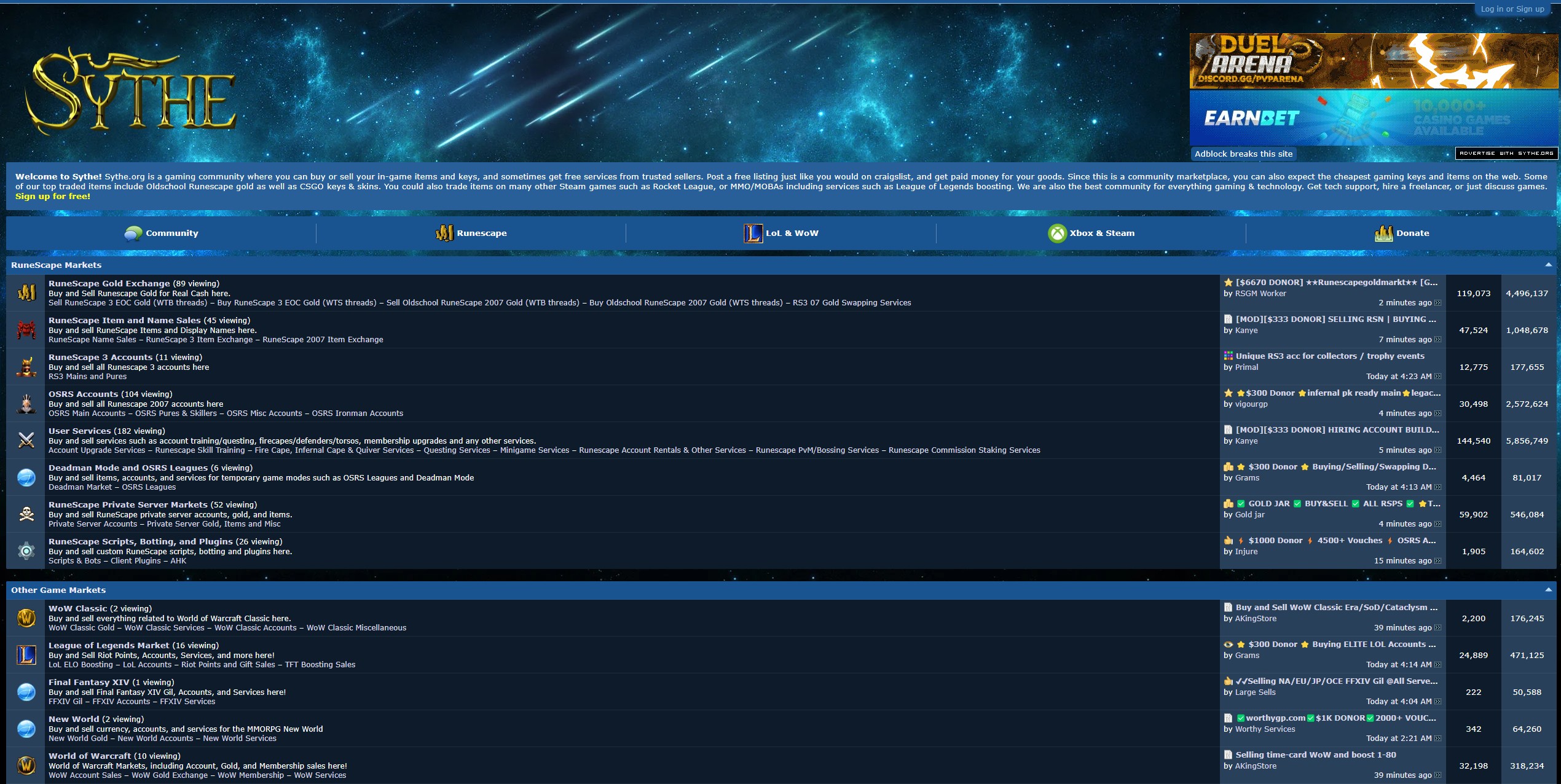Collapse the Other Game Markets category
Viewport: 1561px width, 784px height.
click(x=1548, y=590)
